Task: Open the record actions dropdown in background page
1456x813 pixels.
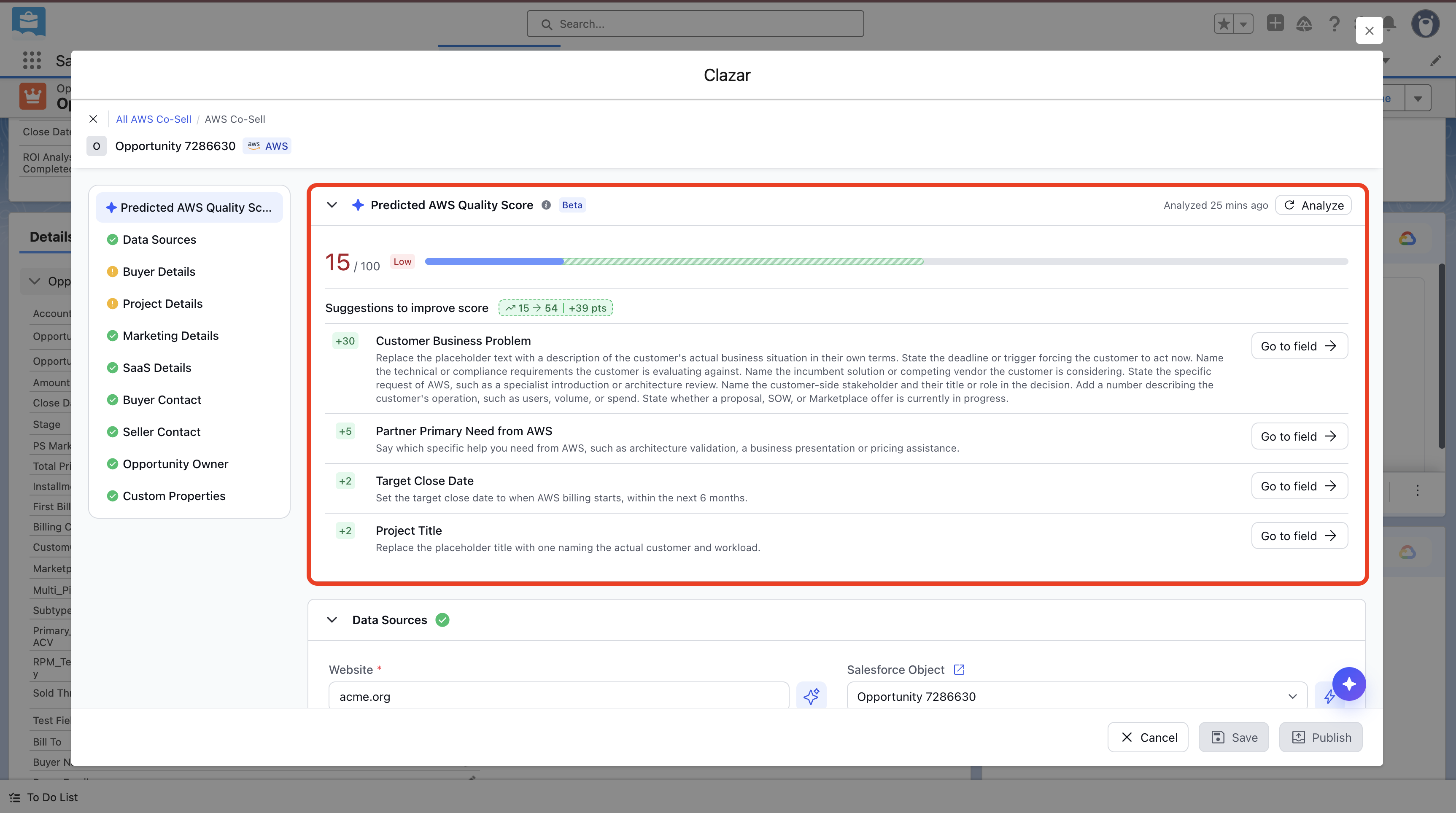Action: [1418, 98]
